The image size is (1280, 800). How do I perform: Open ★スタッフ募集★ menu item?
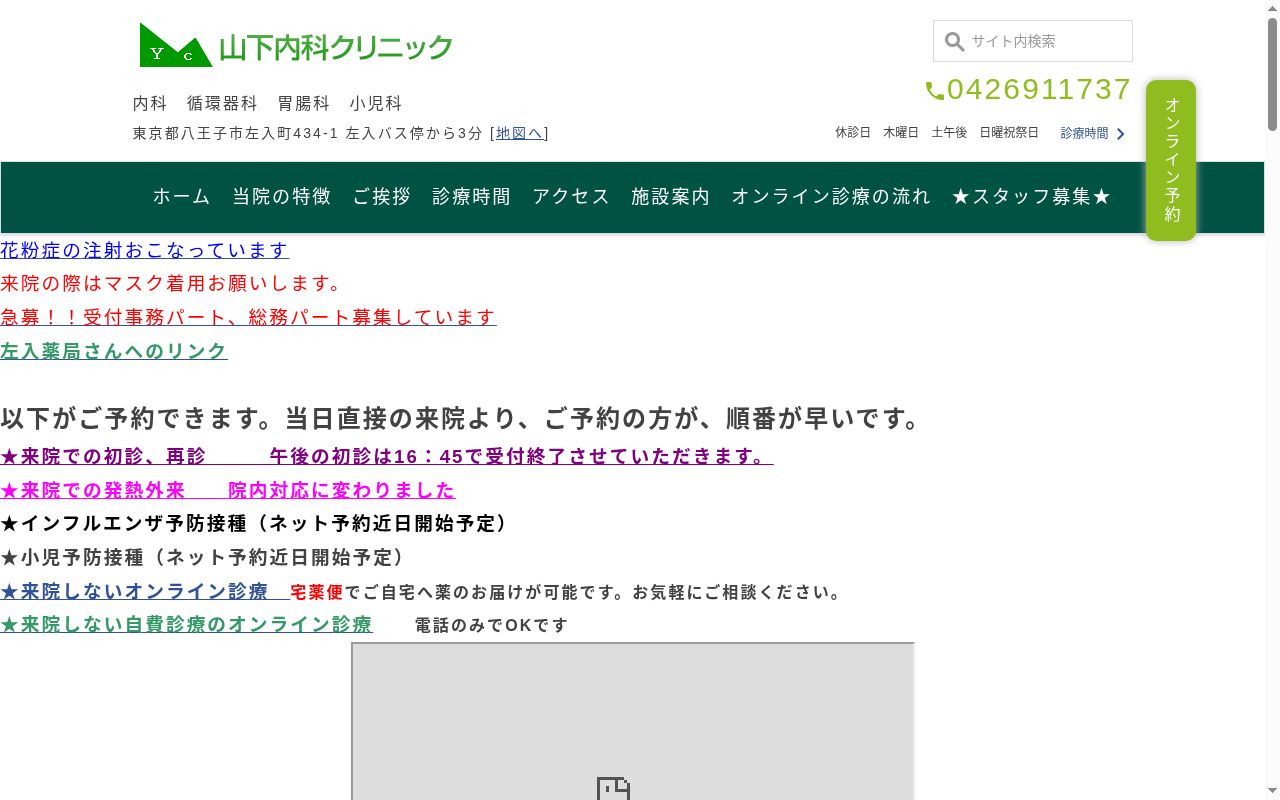[x=1032, y=197]
